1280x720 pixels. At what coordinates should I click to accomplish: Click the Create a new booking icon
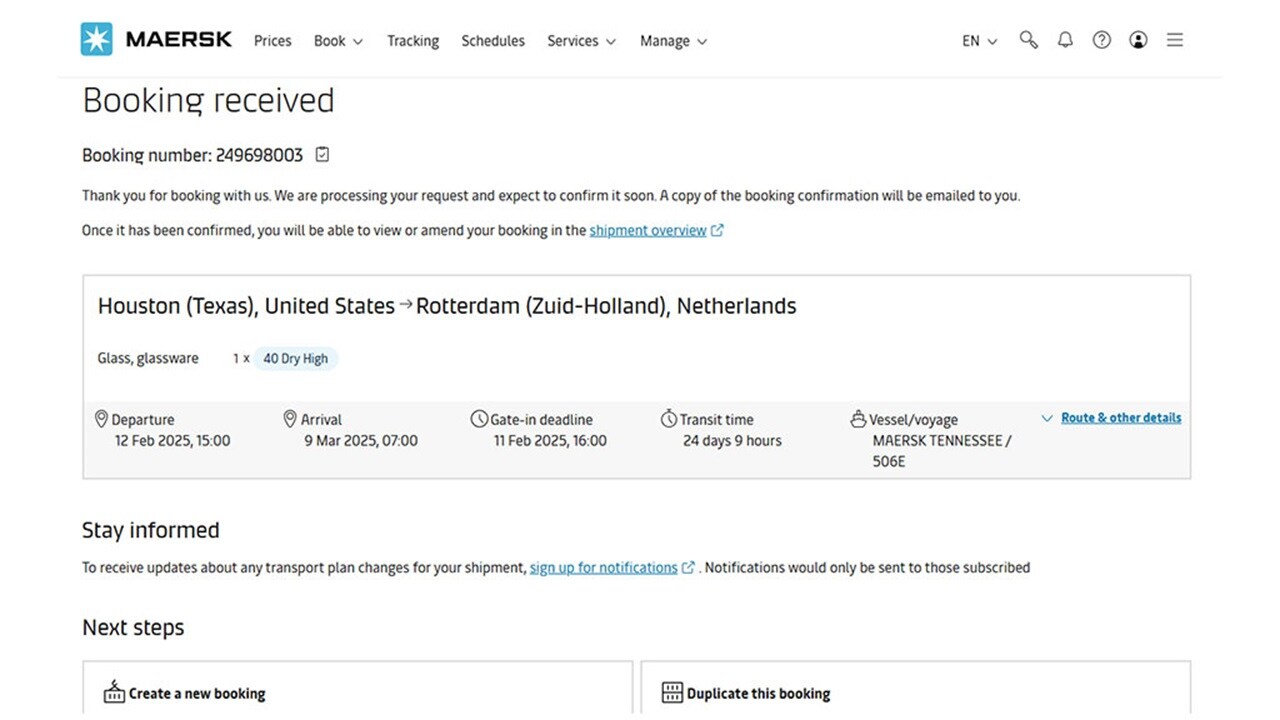point(113,692)
